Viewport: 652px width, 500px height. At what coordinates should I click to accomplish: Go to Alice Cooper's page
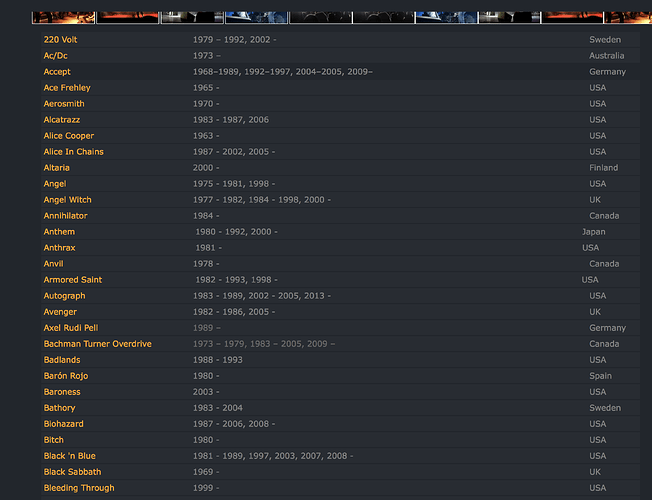[x=69, y=136]
